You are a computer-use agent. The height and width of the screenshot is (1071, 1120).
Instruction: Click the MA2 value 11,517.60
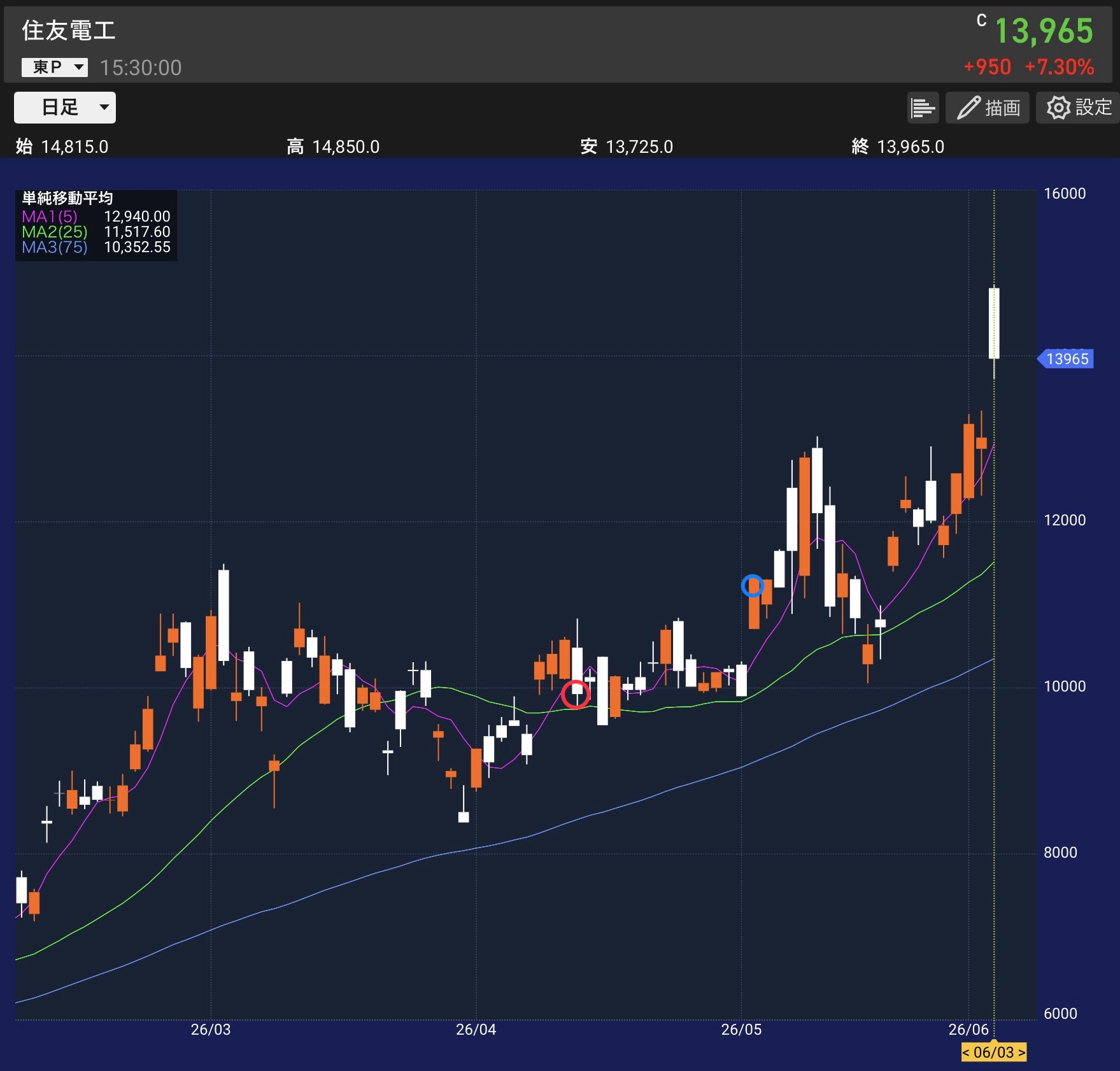[x=137, y=232]
